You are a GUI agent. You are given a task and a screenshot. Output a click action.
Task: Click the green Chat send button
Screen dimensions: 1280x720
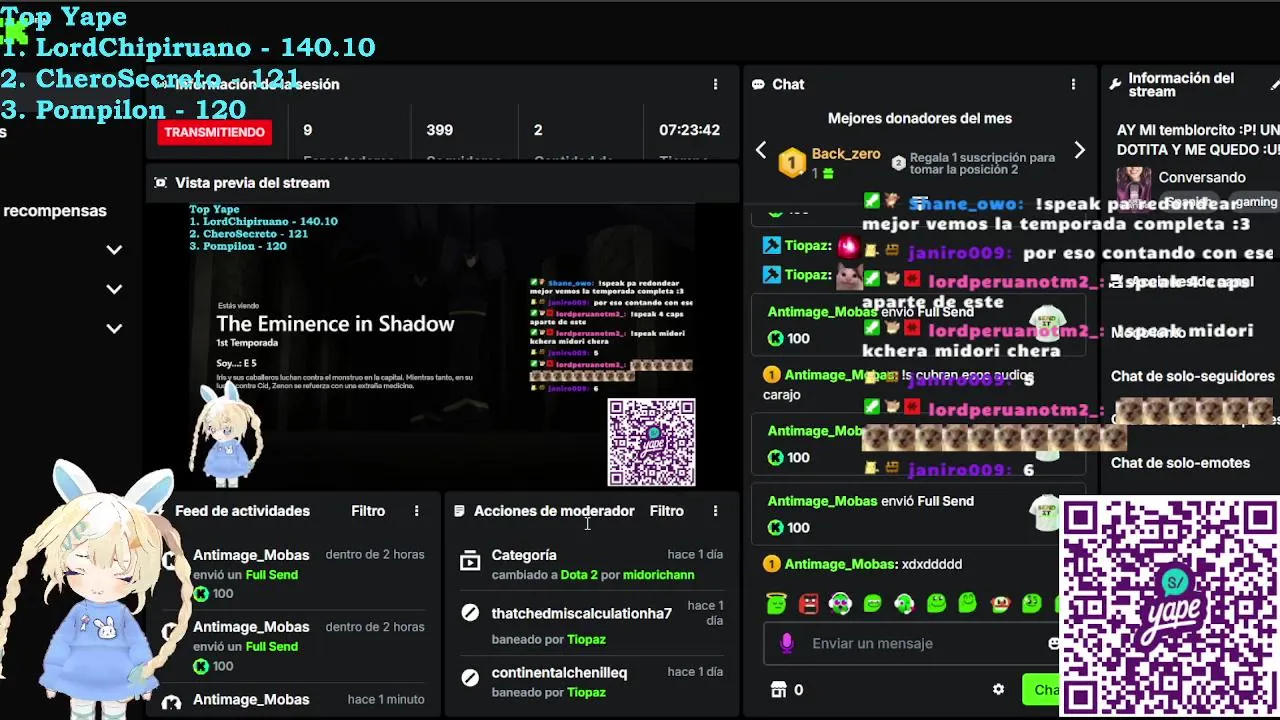point(1042,690)
